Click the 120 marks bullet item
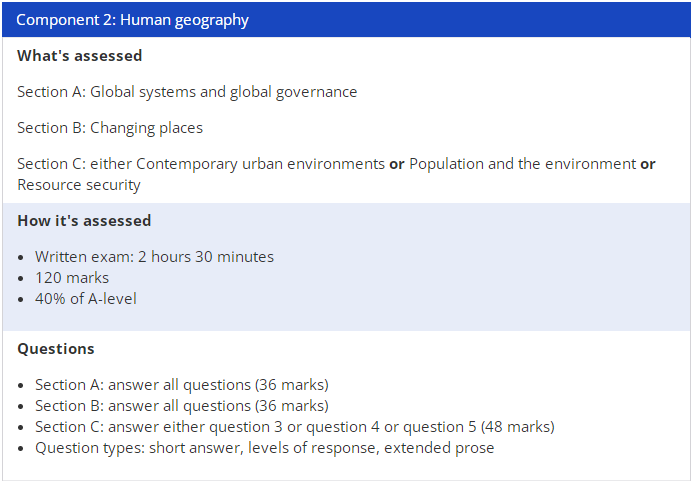Image resolution: width=693 pixels, height=483 pixels. [72, 278]
